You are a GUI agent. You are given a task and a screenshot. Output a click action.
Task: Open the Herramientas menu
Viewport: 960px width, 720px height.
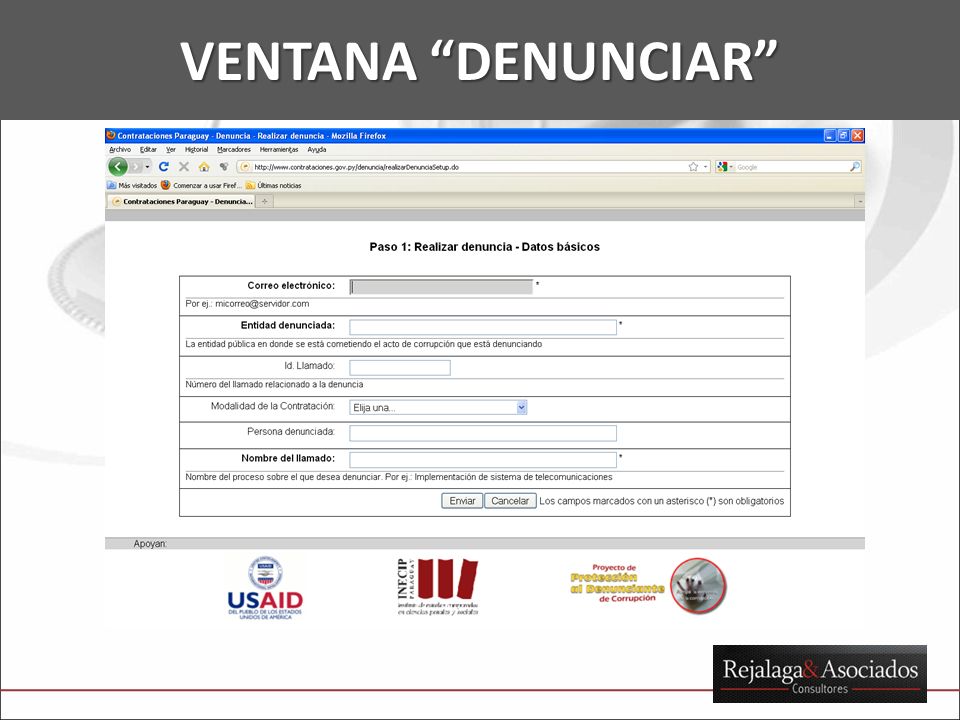point(279,149)
